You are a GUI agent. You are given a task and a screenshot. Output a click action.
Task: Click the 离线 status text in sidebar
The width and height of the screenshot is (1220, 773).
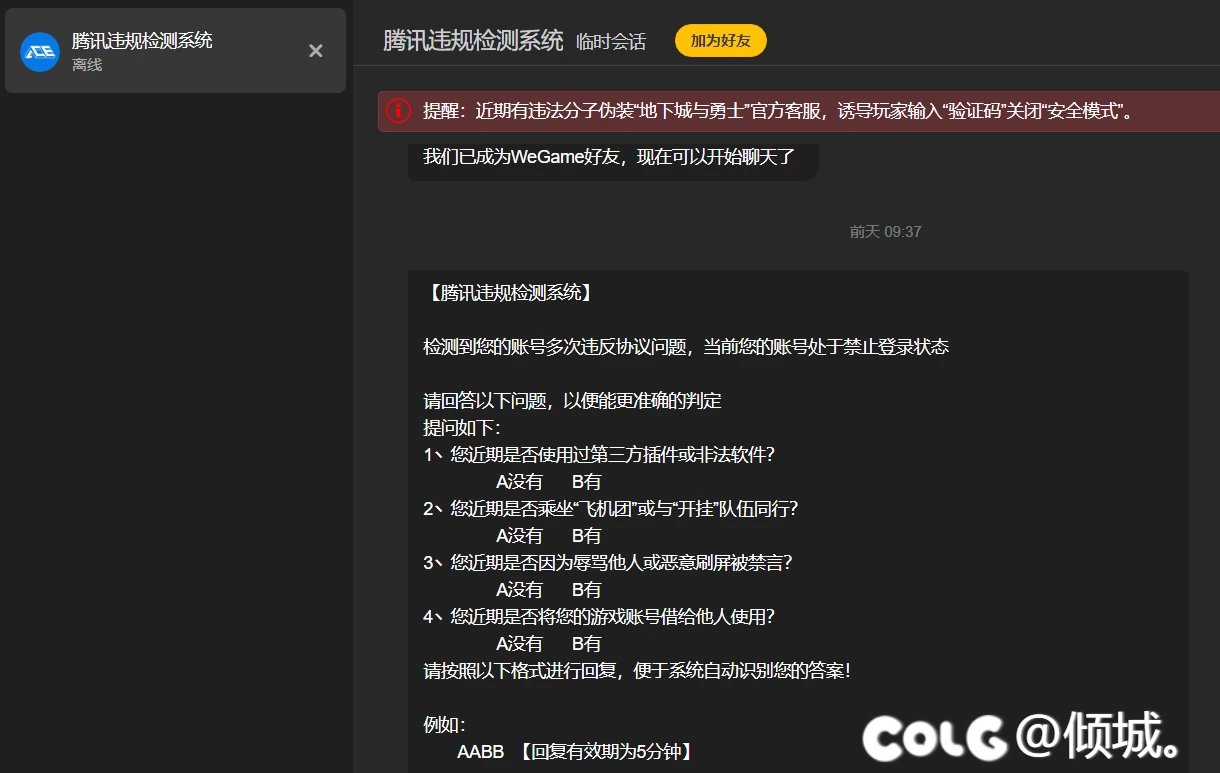pos(87,65)
